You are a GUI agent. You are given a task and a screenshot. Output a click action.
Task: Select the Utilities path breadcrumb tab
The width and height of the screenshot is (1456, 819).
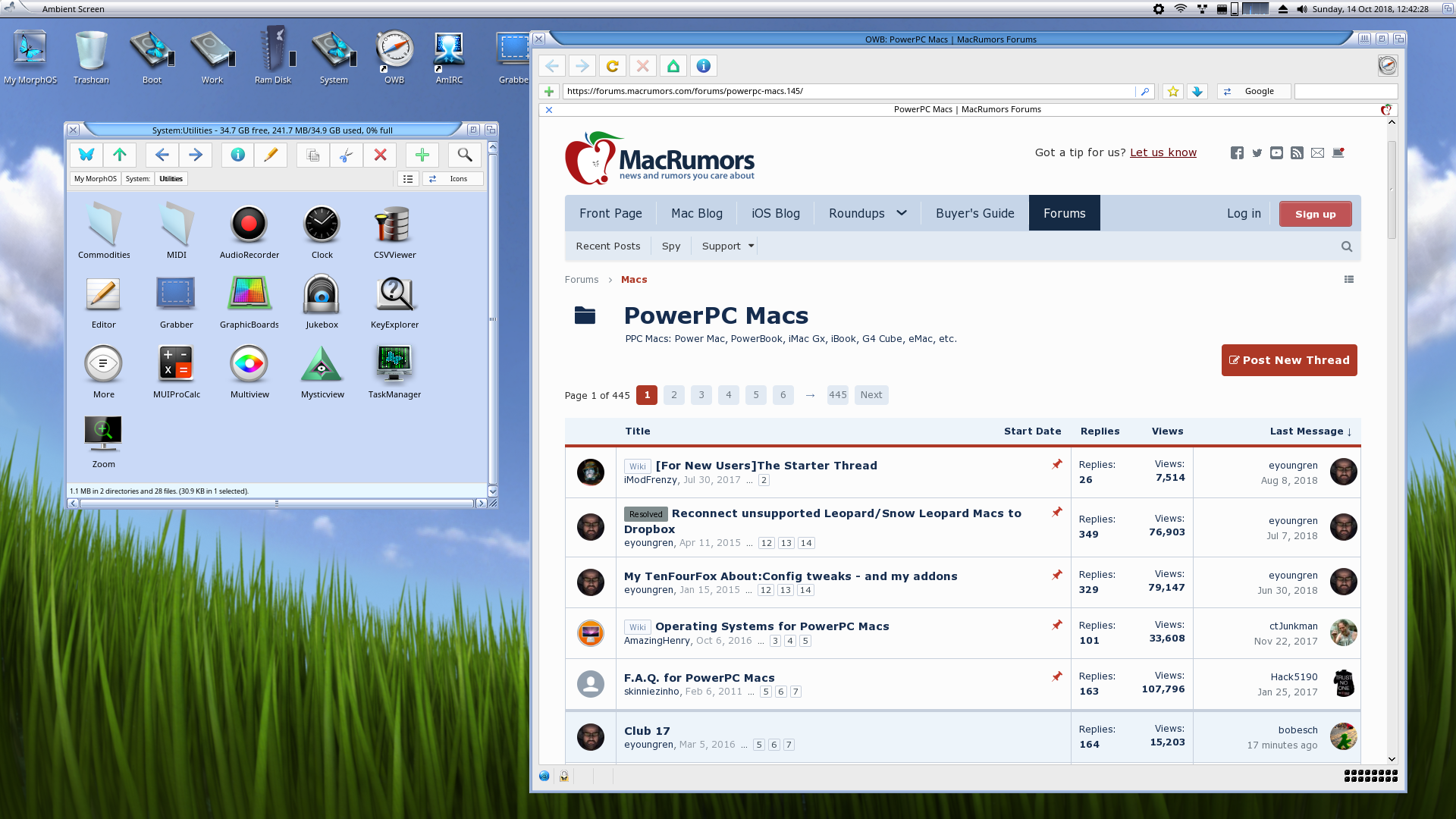(171, 179)
